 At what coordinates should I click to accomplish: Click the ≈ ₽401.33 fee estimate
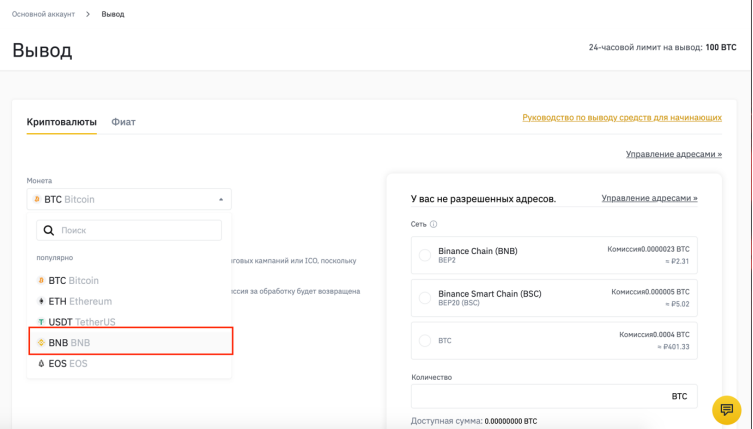(673, 347)
